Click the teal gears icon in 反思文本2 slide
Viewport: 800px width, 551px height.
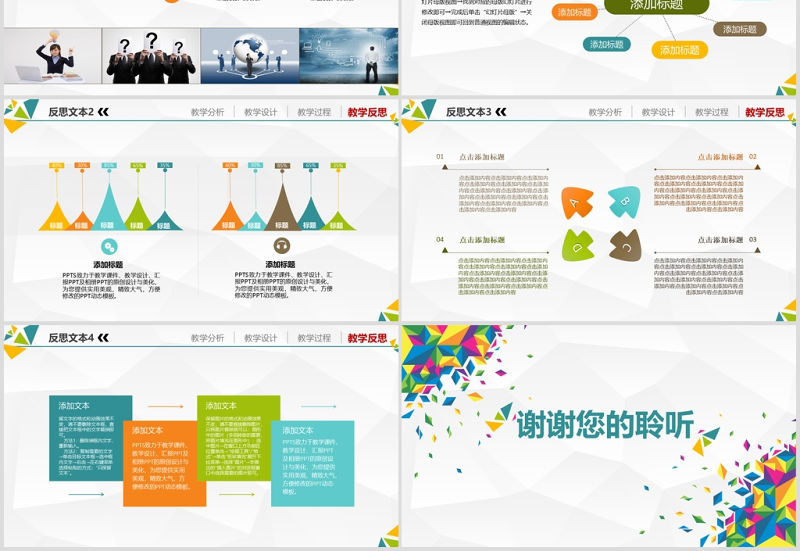(x=108, y=246)
